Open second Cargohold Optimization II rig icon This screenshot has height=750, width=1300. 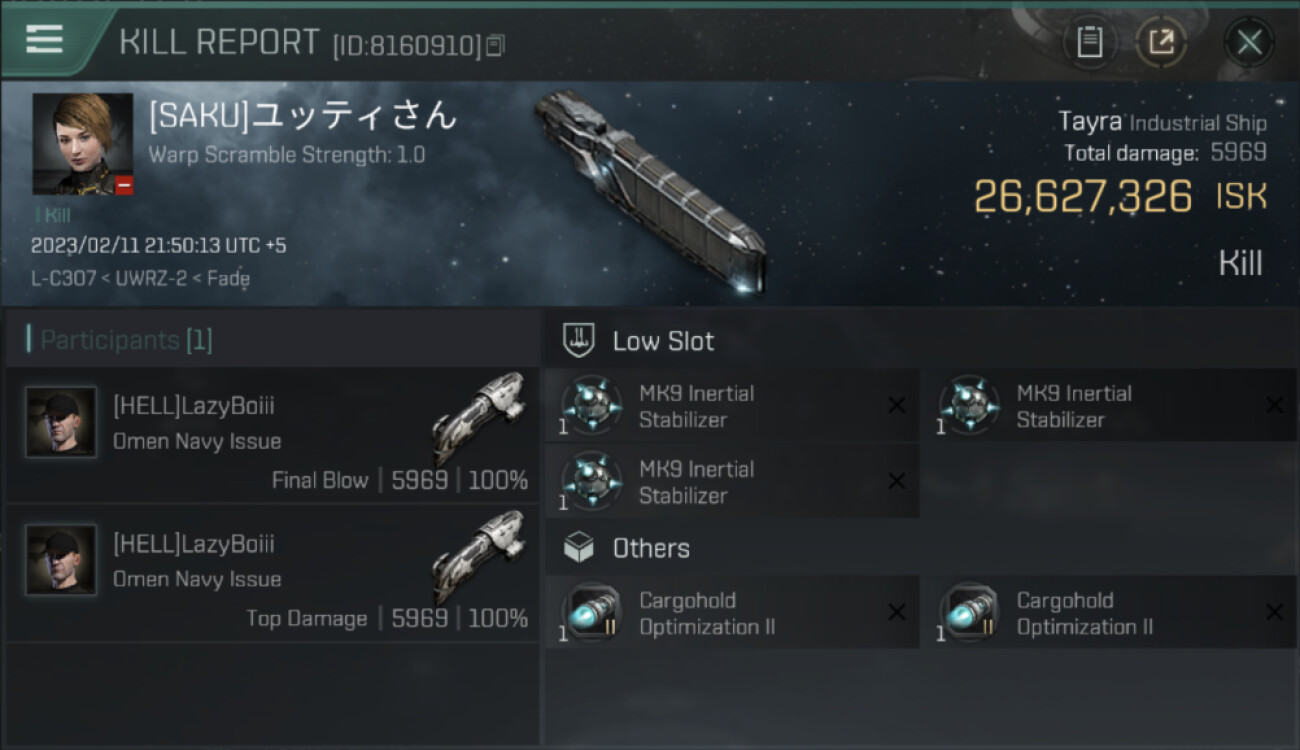(968, 612)
